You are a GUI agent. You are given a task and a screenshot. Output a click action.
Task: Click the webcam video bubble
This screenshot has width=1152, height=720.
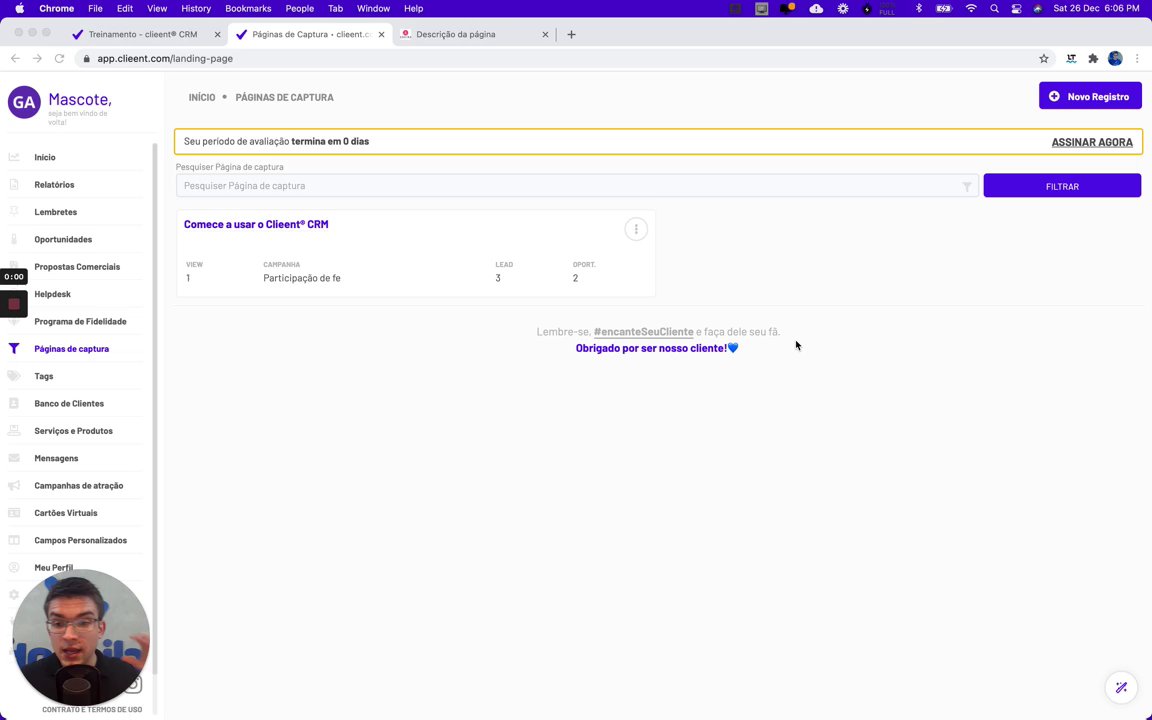(81, 638)
